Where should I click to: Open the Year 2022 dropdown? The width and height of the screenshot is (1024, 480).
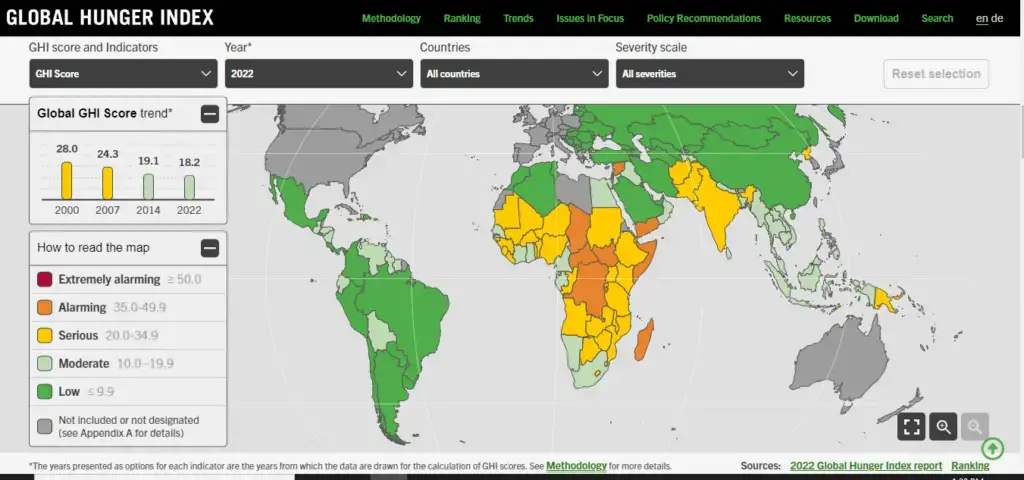pyautogui.click(x=319, y=74)
